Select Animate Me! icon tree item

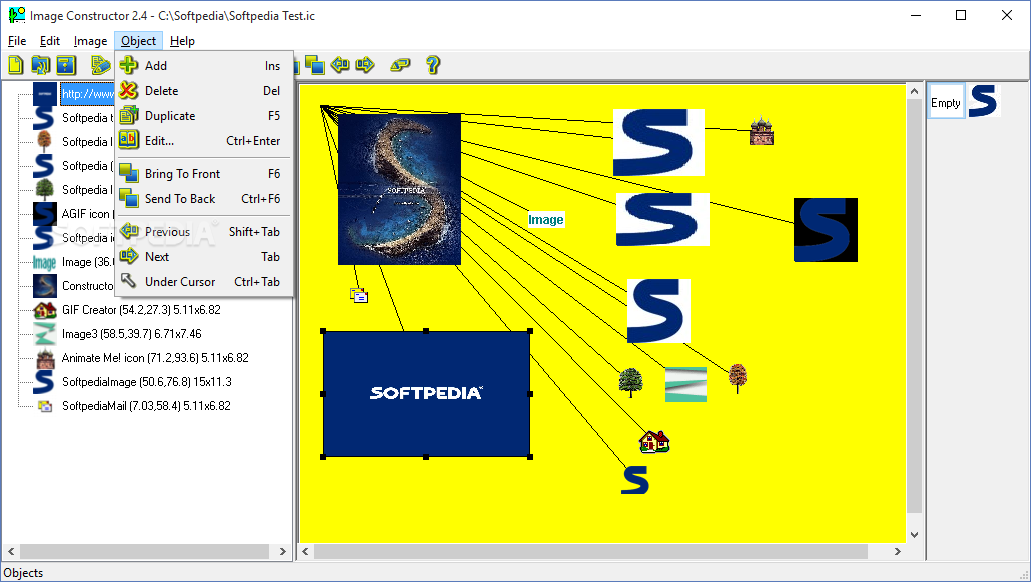(x=155, y=358)
